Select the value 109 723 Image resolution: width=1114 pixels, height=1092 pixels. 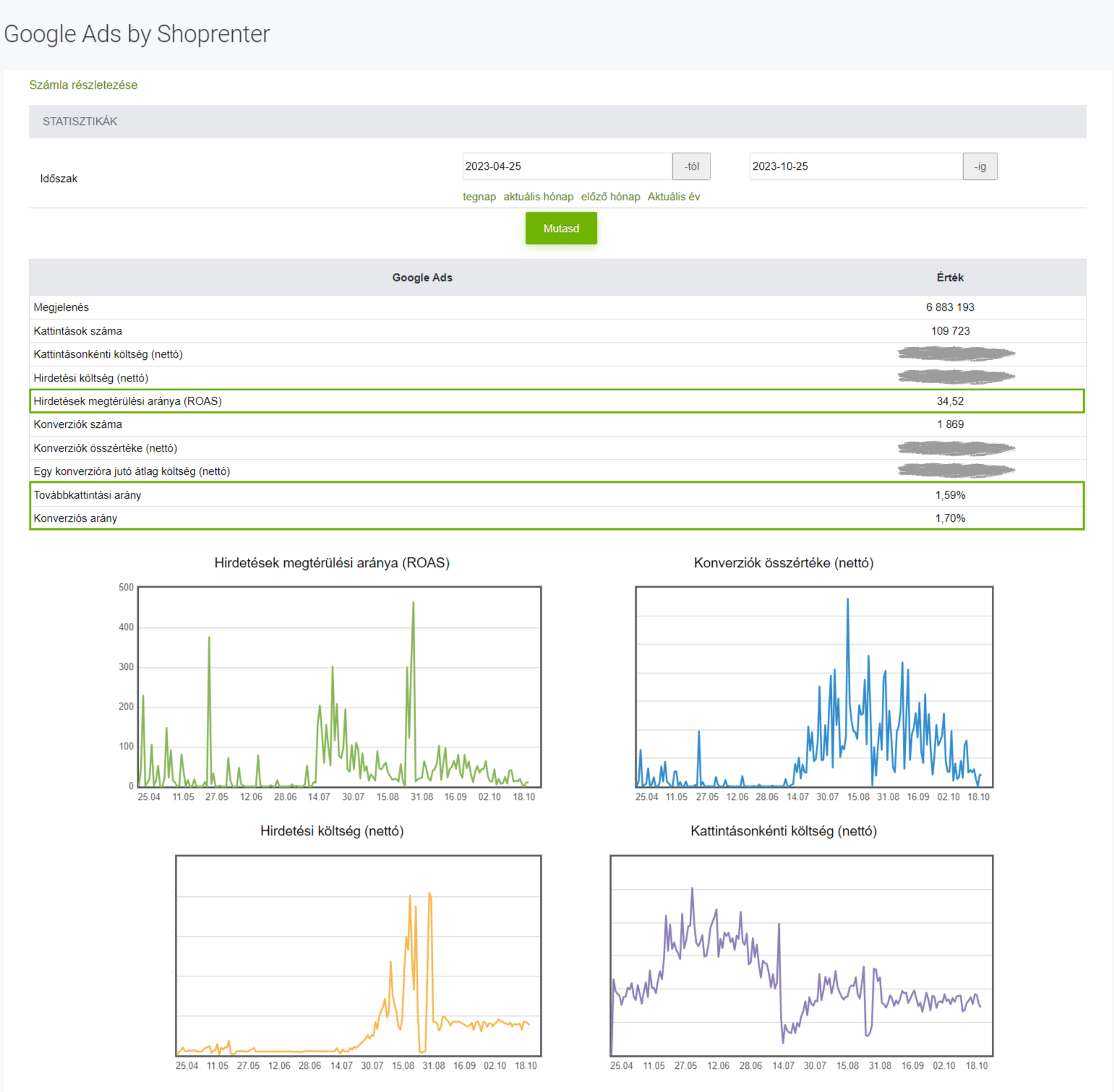[950, 331]
